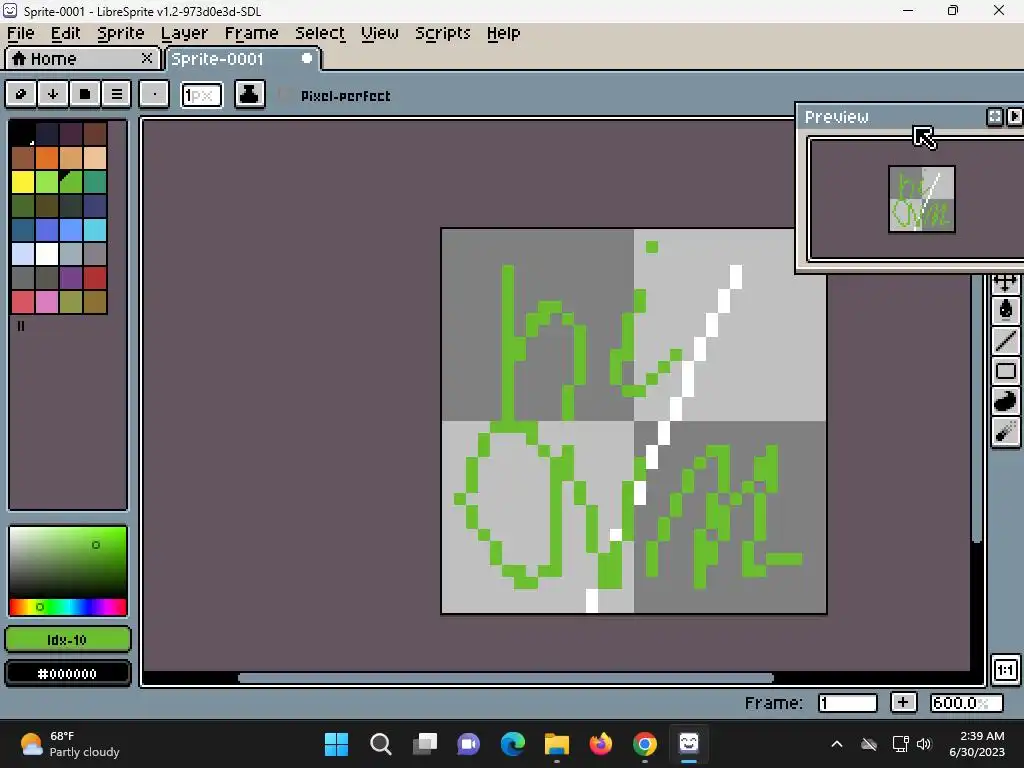This screenshot has width=1024, height=768.
Task: Open Windows Search in the taskbar
Action: 381,744
